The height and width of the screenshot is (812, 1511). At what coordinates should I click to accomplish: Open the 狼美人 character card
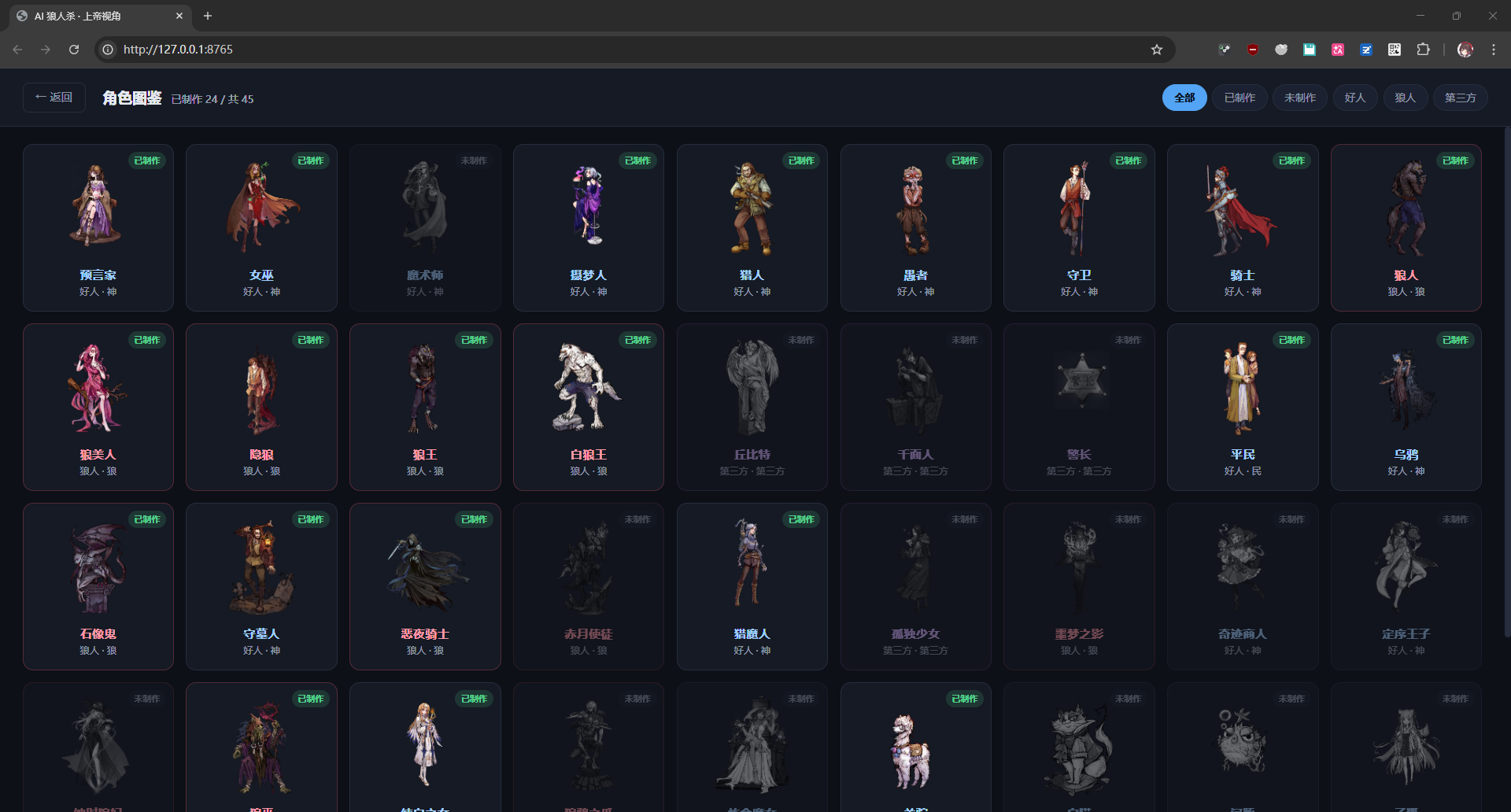[x=98, y=407]
